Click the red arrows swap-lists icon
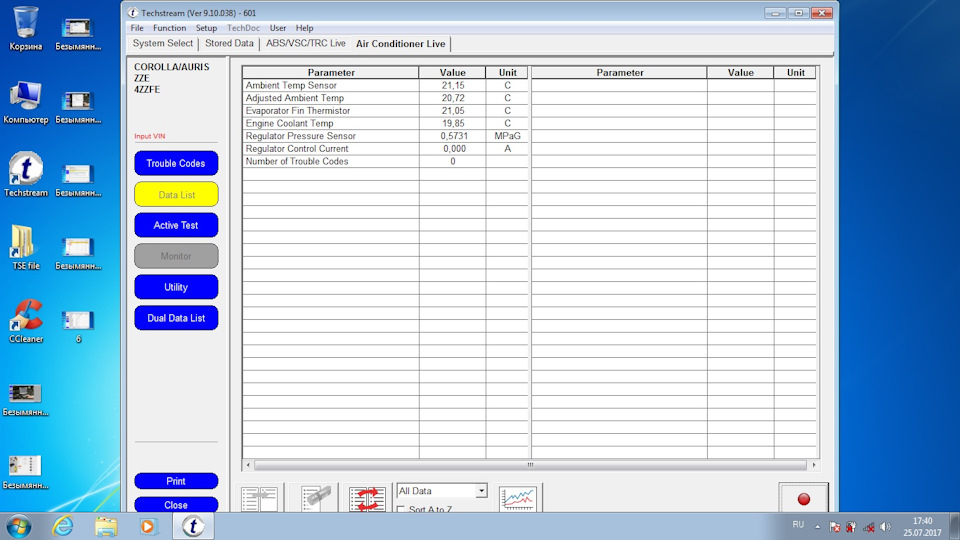The image size is (960, 540). tap(367, 498)
